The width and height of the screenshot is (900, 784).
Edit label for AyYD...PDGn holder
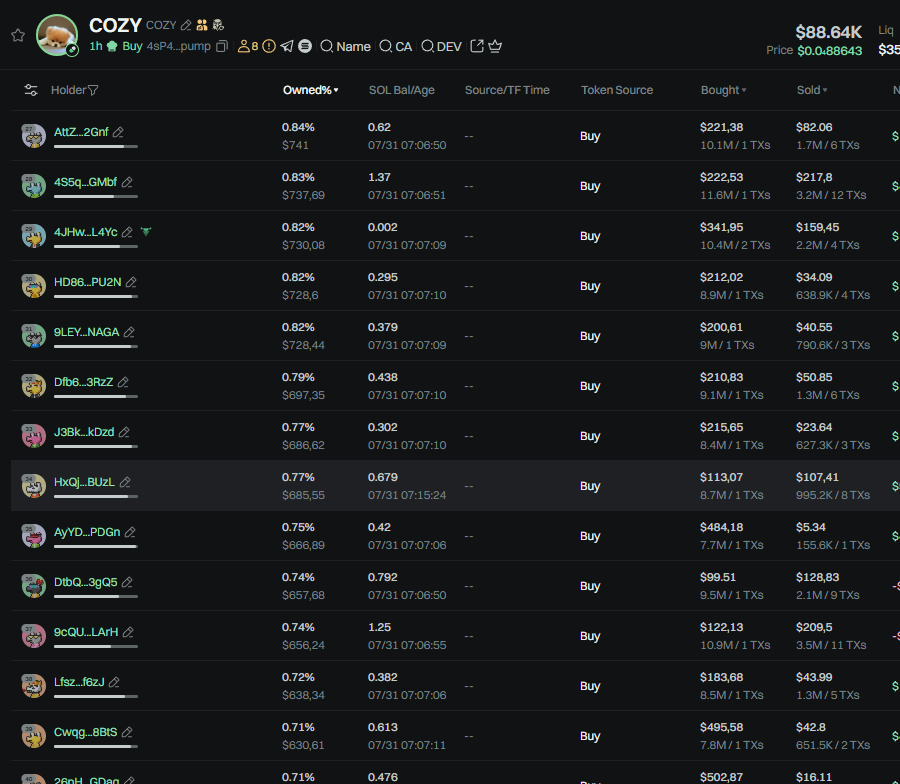(130, 532)
